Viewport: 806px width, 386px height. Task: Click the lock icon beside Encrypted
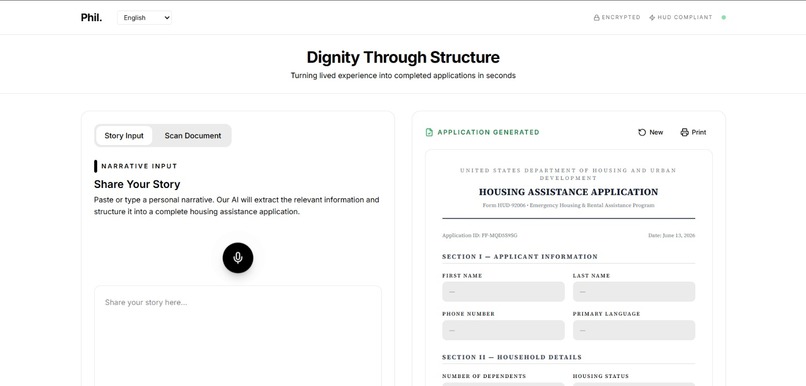pos(596,17)
